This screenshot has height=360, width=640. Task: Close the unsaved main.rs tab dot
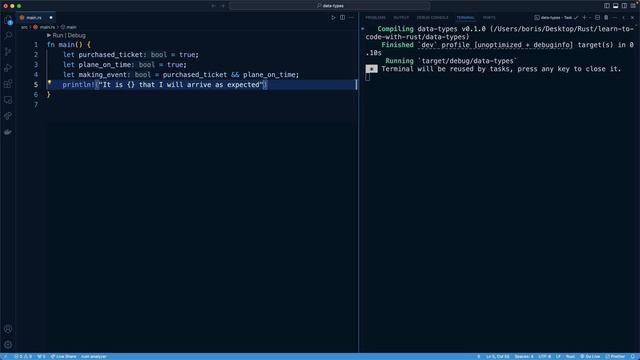[51, 18]
